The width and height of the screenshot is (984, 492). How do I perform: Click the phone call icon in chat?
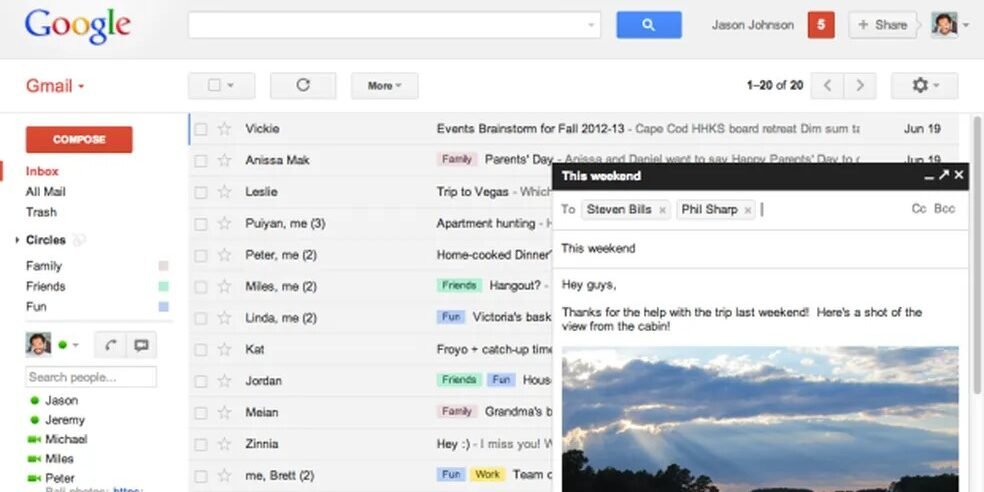click(x=111, y=345)
